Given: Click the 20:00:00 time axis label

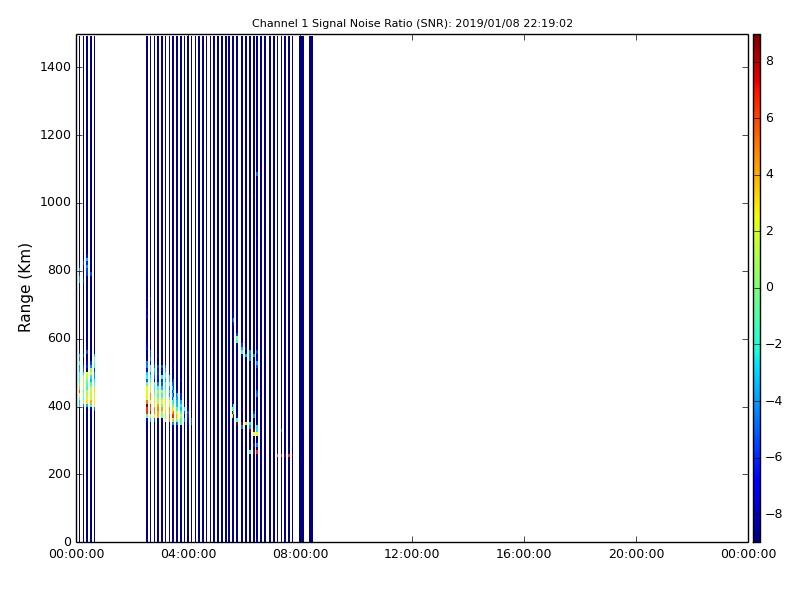Looking at the screenshot, I should pos(636,554).
